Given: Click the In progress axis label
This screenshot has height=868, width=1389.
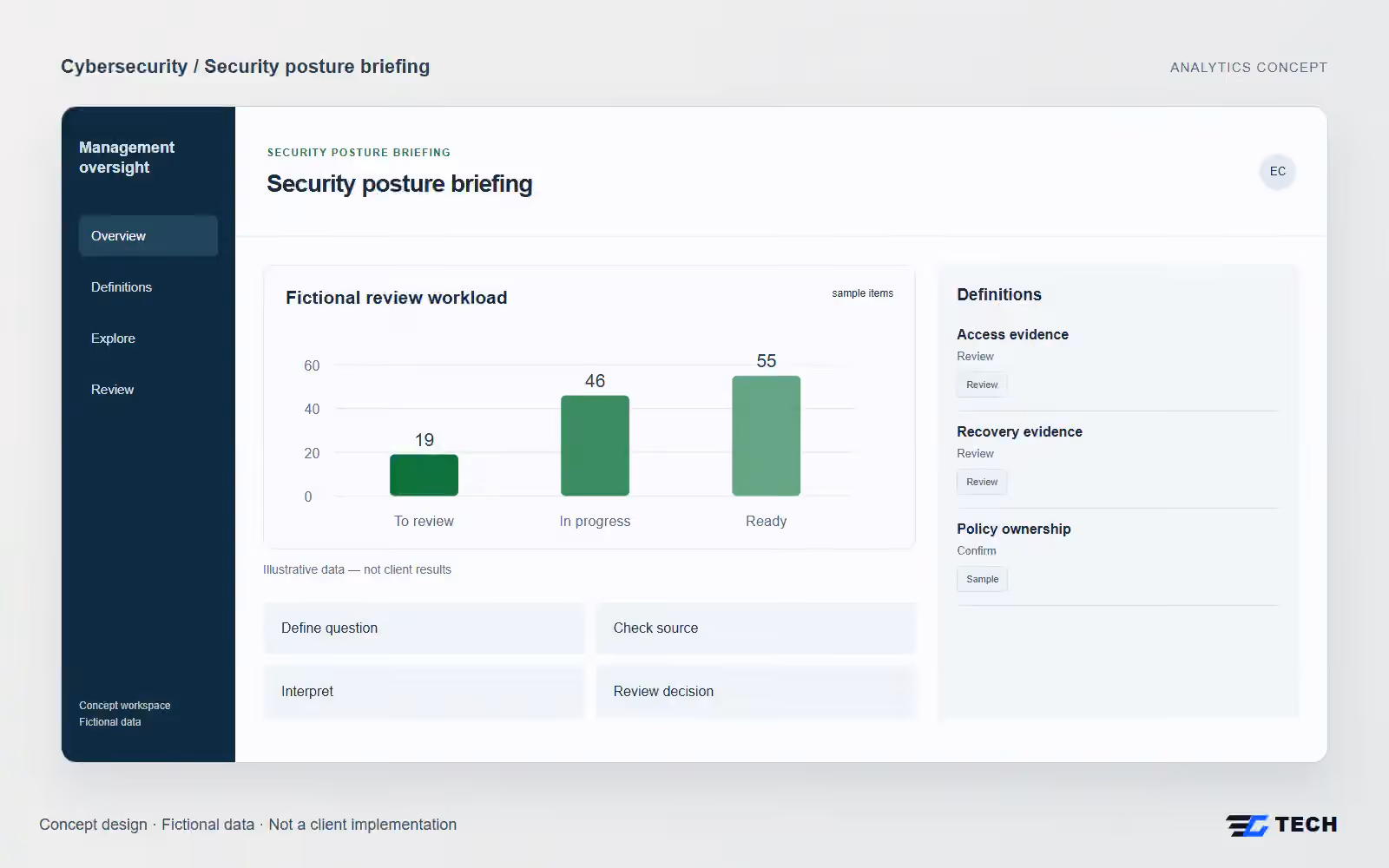Looking at the screenshot, I should coord(595,522).
